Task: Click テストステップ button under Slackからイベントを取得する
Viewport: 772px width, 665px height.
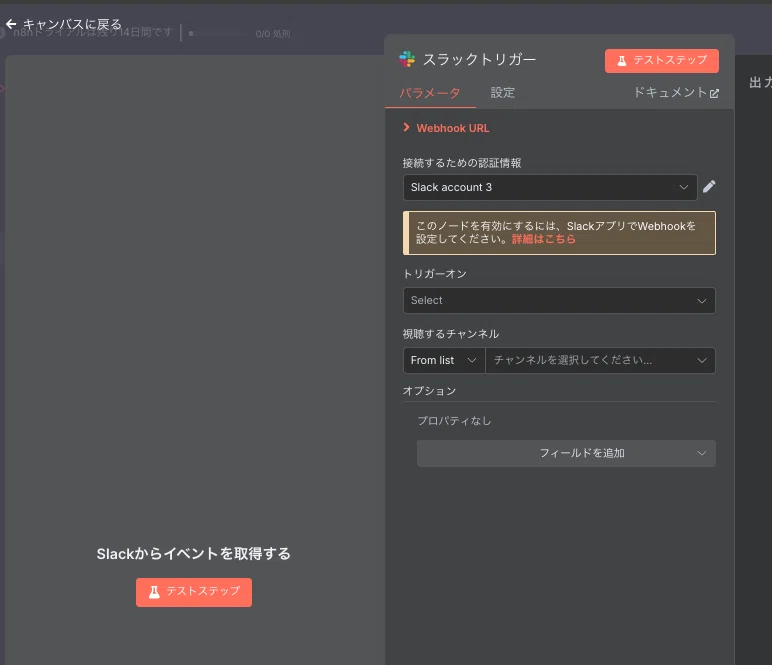Action: click(x=194, y=592)
